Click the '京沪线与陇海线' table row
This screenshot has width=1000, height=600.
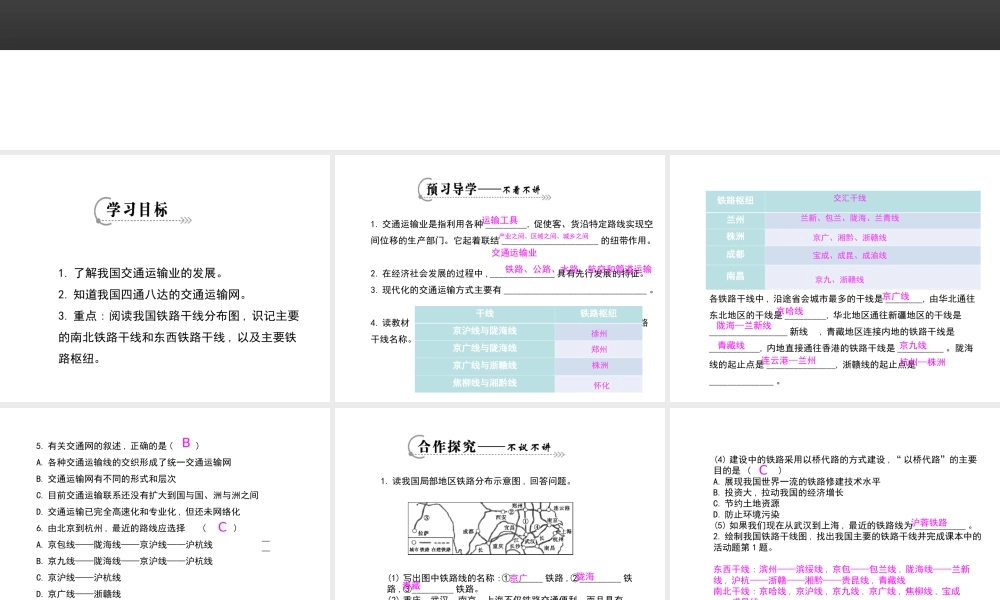pos(485,331)
